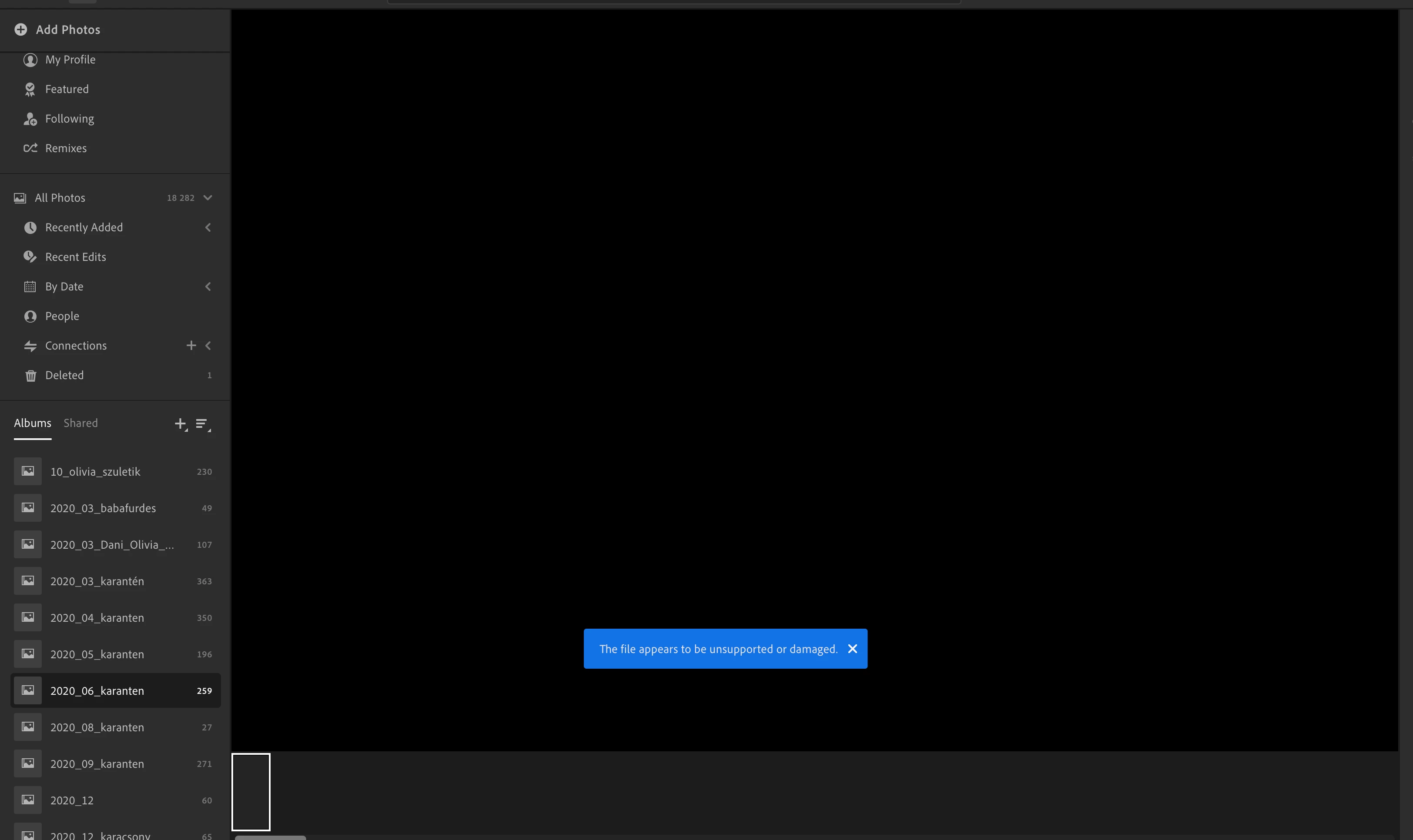Open the Deleted trash folder

pos(64,375)
